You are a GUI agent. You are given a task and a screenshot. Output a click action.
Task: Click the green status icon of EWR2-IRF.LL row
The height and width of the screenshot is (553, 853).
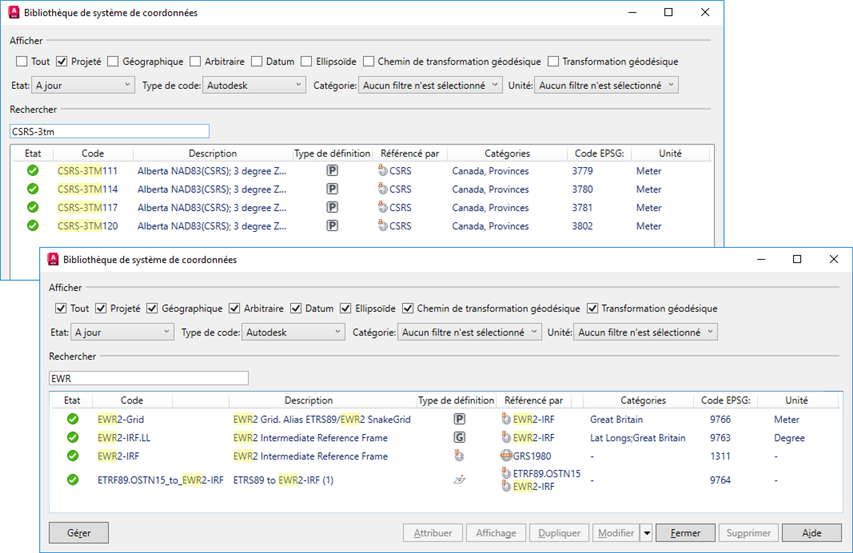[x=72, y=437]
